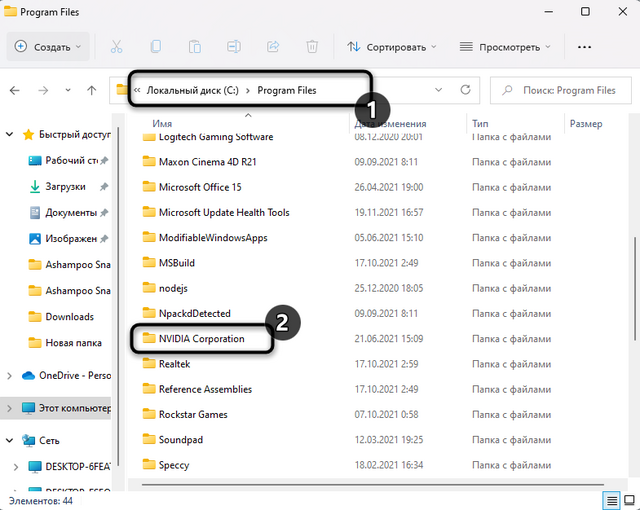This screenshot has width=640, height=510.
Task: Open the three-dots See more menu
Action: point(584,47)
